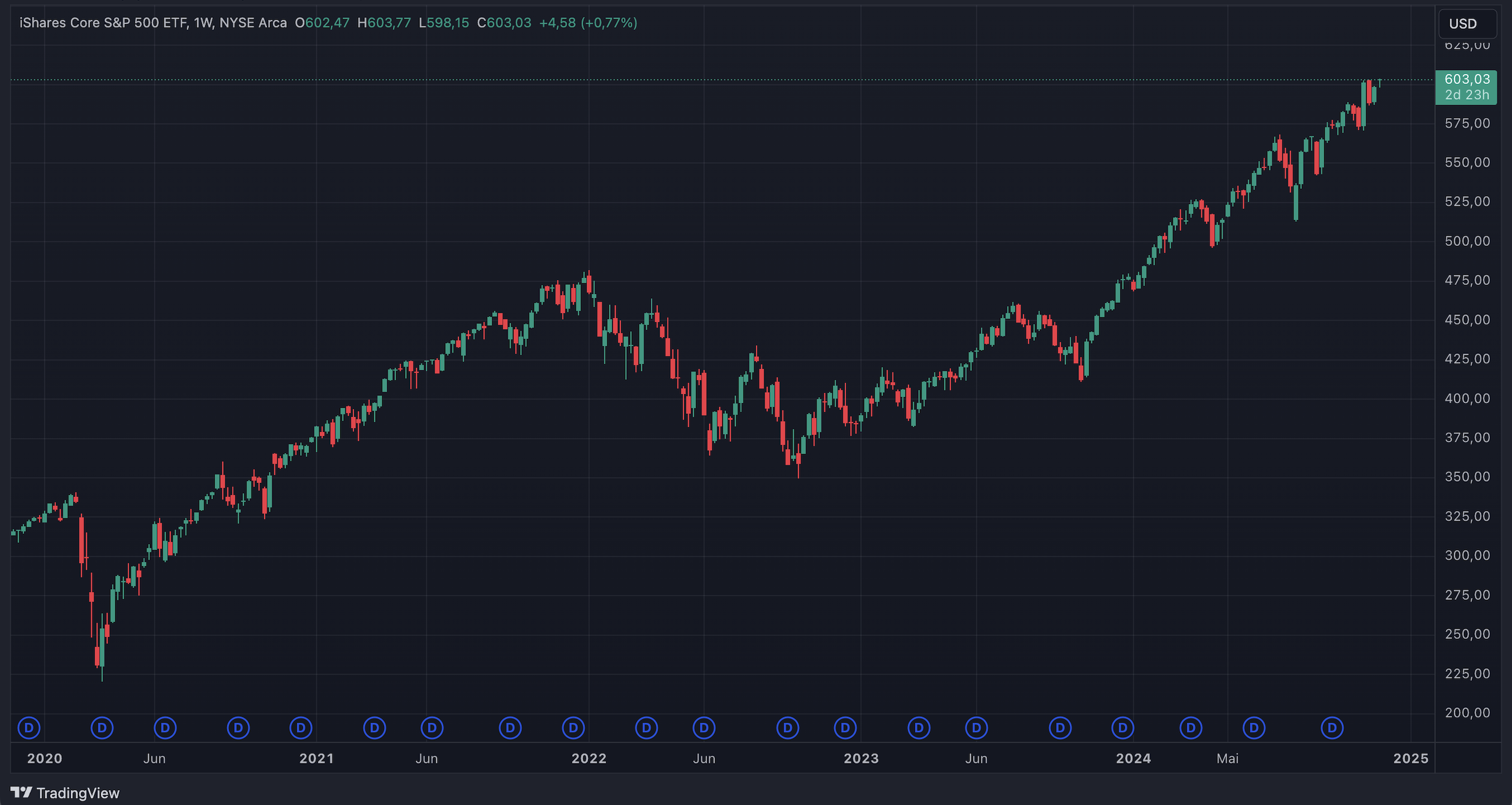Click the 2020 time axis label
Viewport: 1512px width, 805px height.
[44, 758]
